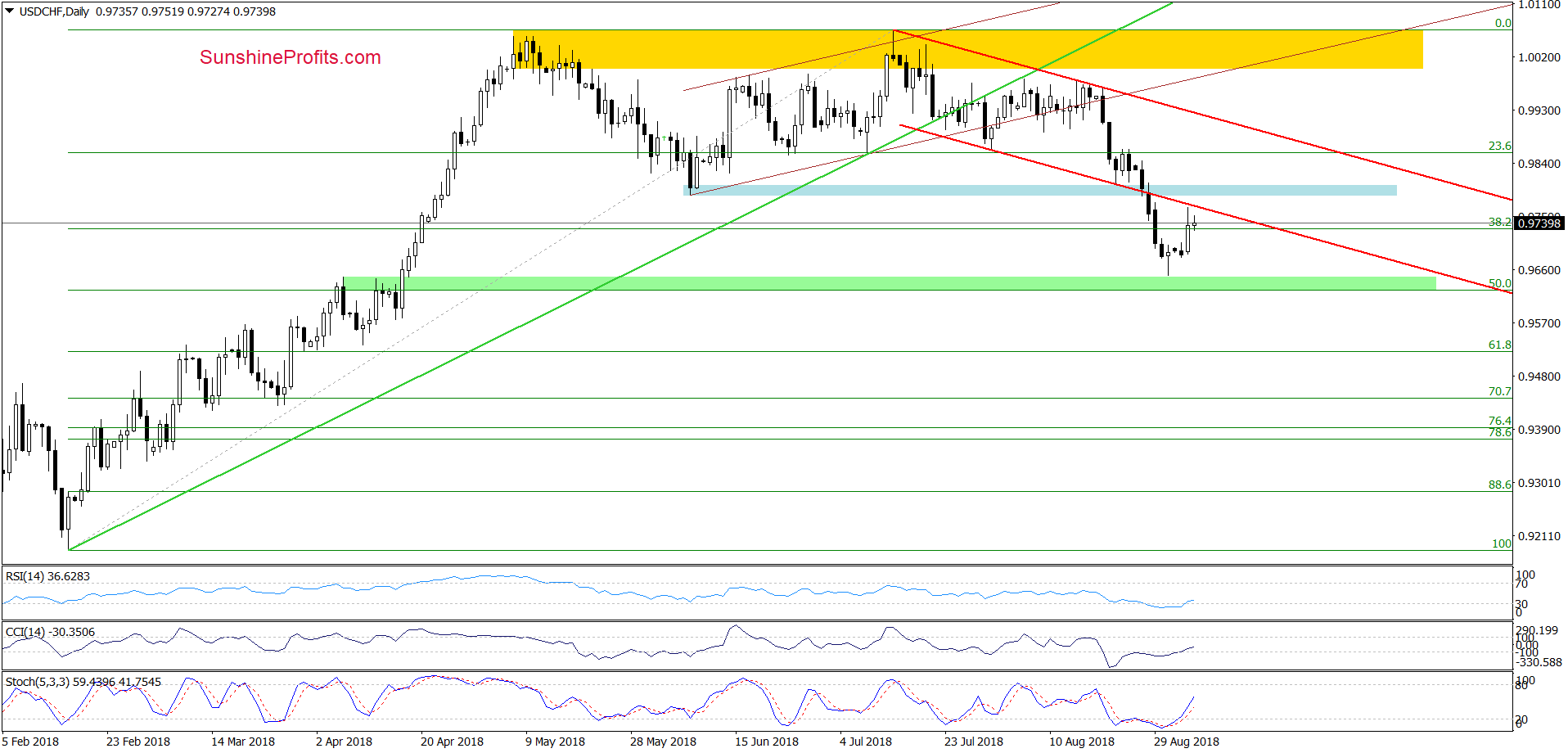Select the 9 May 2018 date label
Screen dimensions: 1568x753
point(555,742)
